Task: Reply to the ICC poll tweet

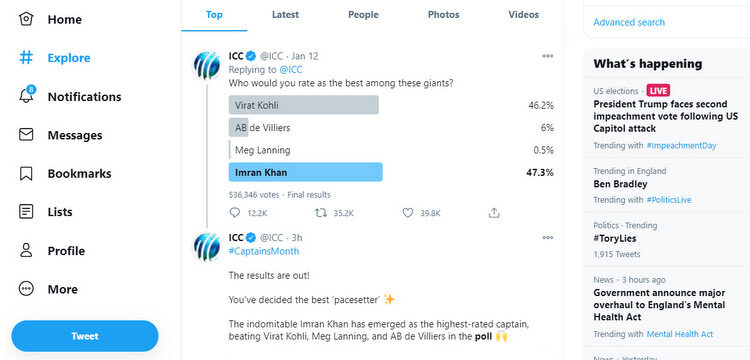Action: (235, 213)
